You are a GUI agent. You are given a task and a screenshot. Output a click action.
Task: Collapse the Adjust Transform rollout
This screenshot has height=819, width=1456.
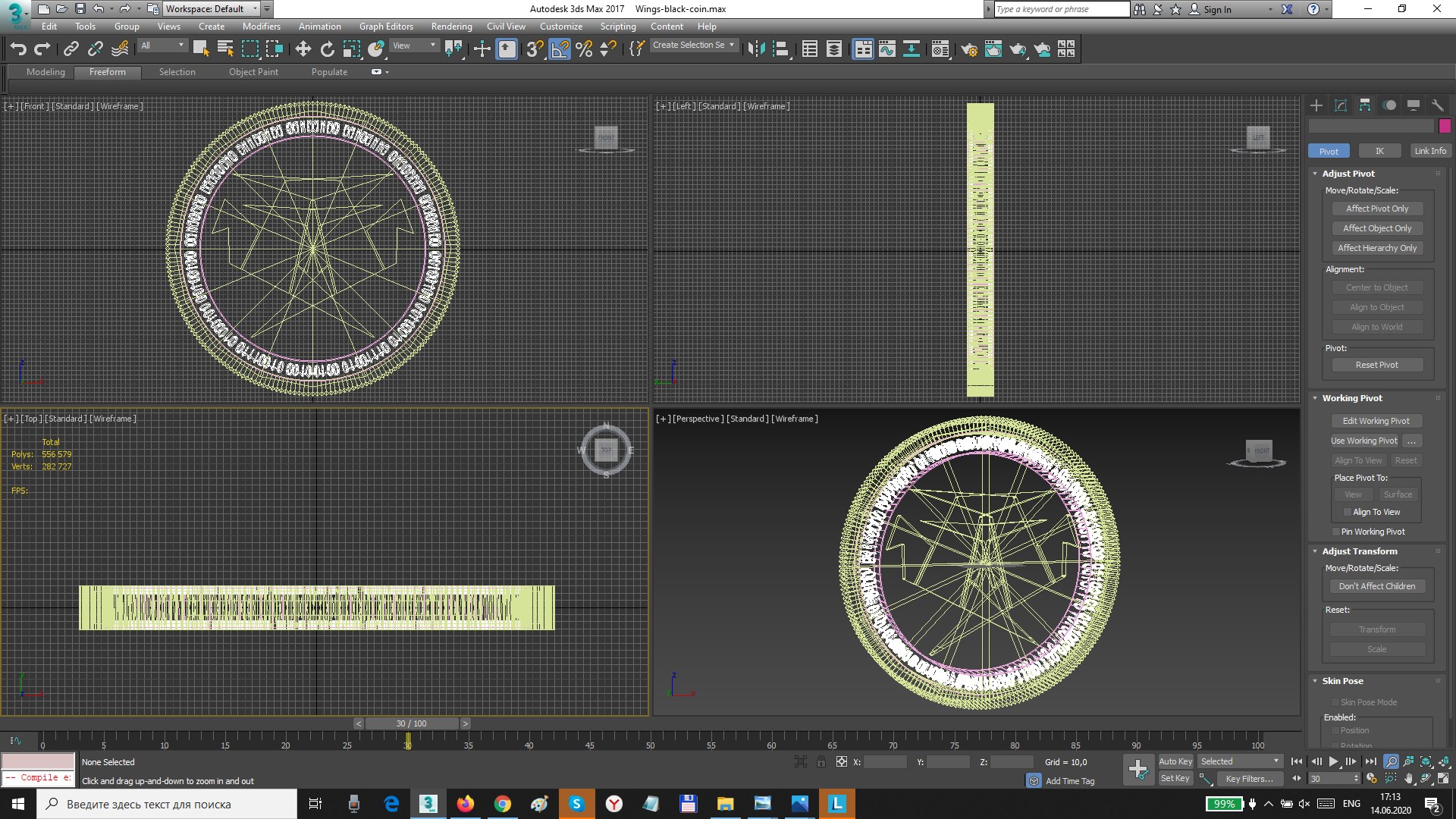1316,551
